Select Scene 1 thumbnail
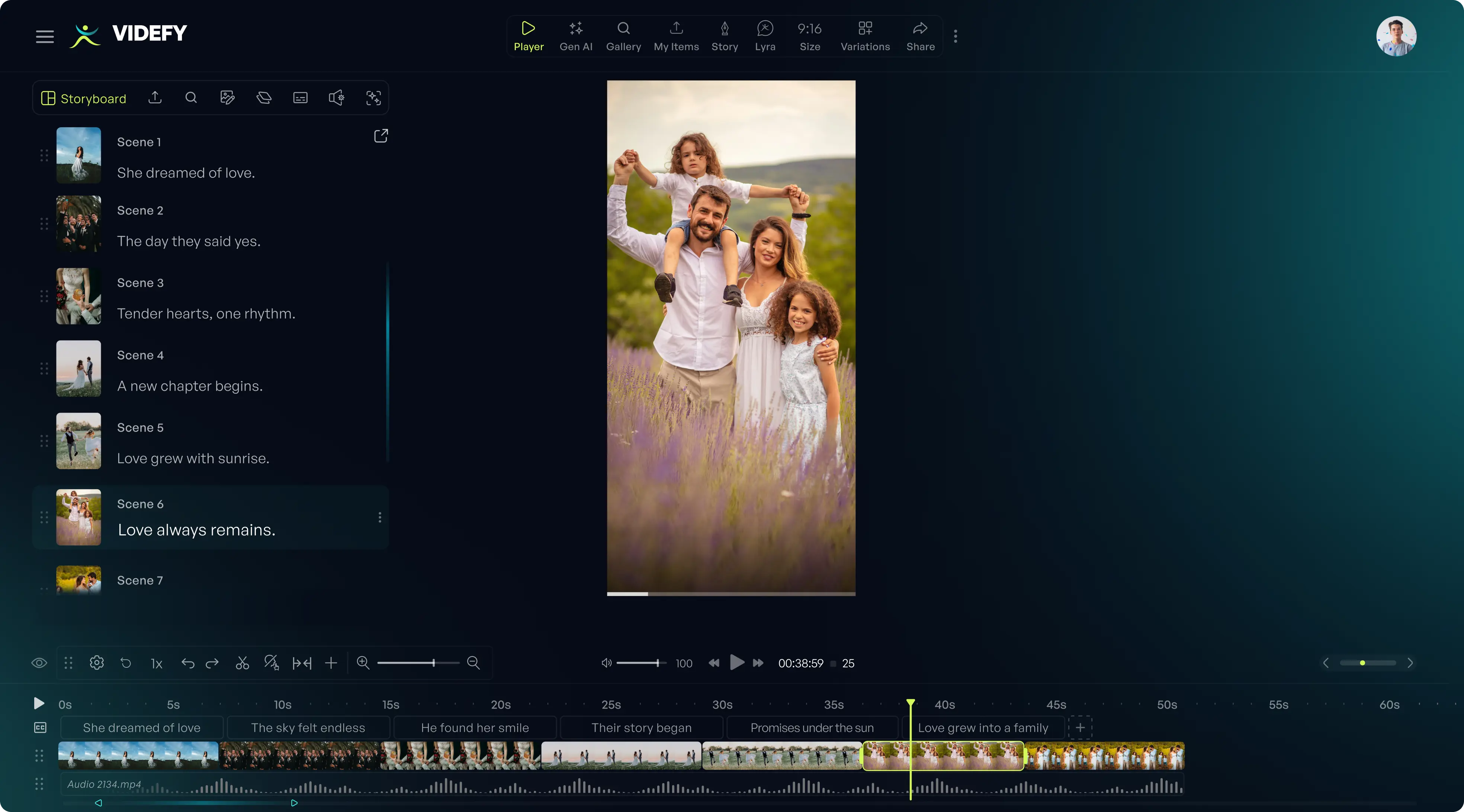The height and width of the screenshot is (812, 1464). tap(78, 155)
